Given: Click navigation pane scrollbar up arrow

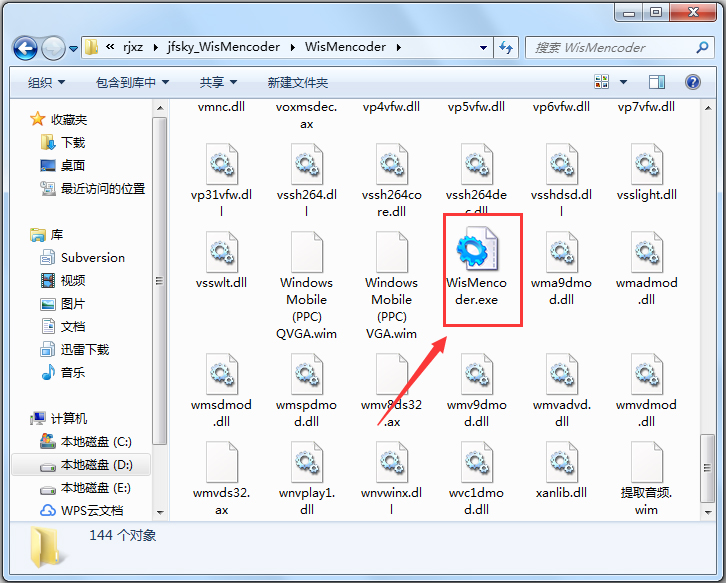Looking at the screenshot, I should click(x=160, y=108).
